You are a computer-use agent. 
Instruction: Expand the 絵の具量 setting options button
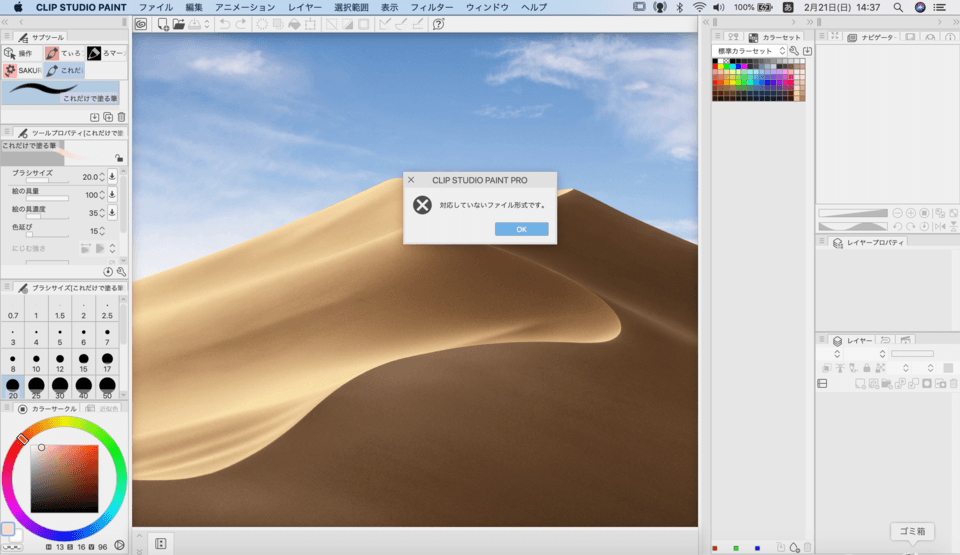pyautogui.click(x=112, y=195)
